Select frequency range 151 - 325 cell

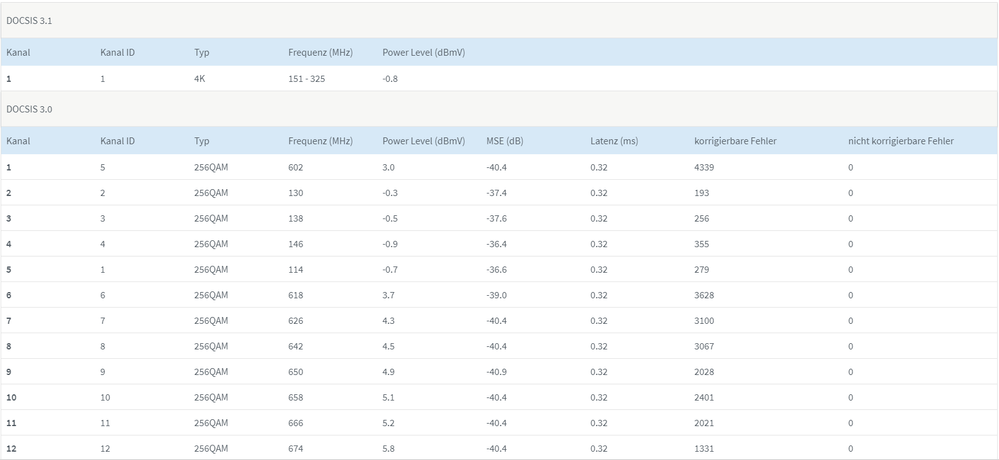[x=306, y=78]
